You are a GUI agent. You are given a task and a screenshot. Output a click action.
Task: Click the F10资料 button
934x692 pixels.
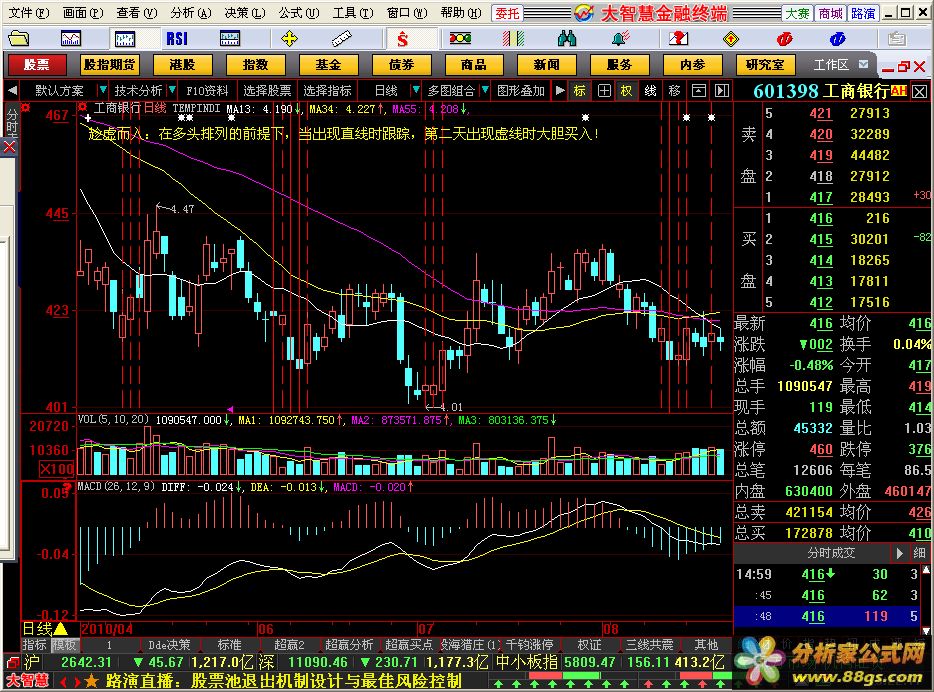(207, 91)
